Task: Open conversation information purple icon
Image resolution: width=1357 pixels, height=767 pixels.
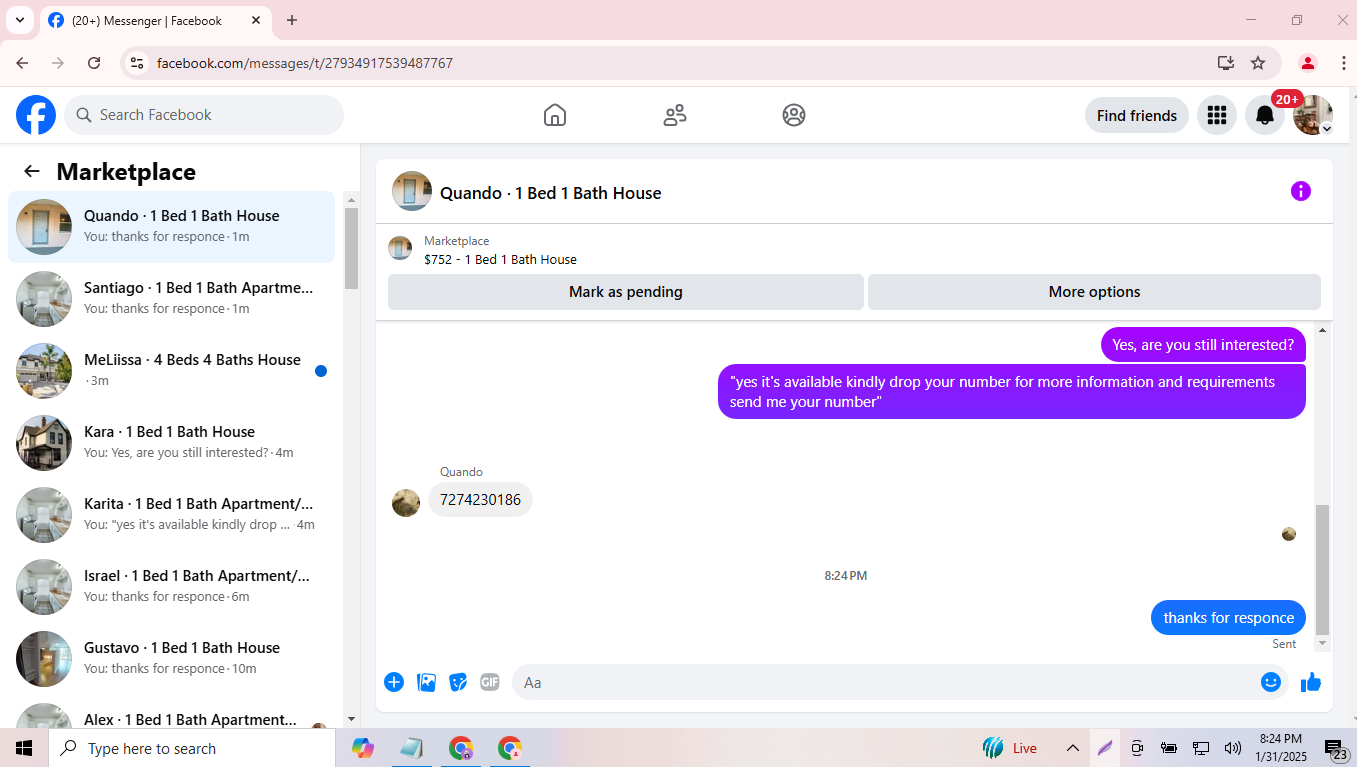Action: 1301,191
